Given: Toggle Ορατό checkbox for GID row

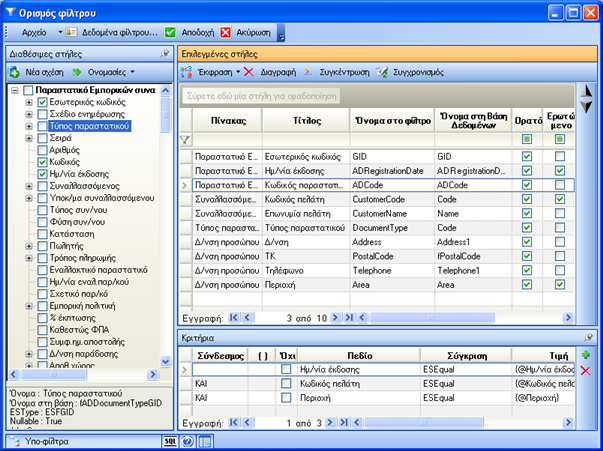Looking at the screenshot, I should coord(527,156).
